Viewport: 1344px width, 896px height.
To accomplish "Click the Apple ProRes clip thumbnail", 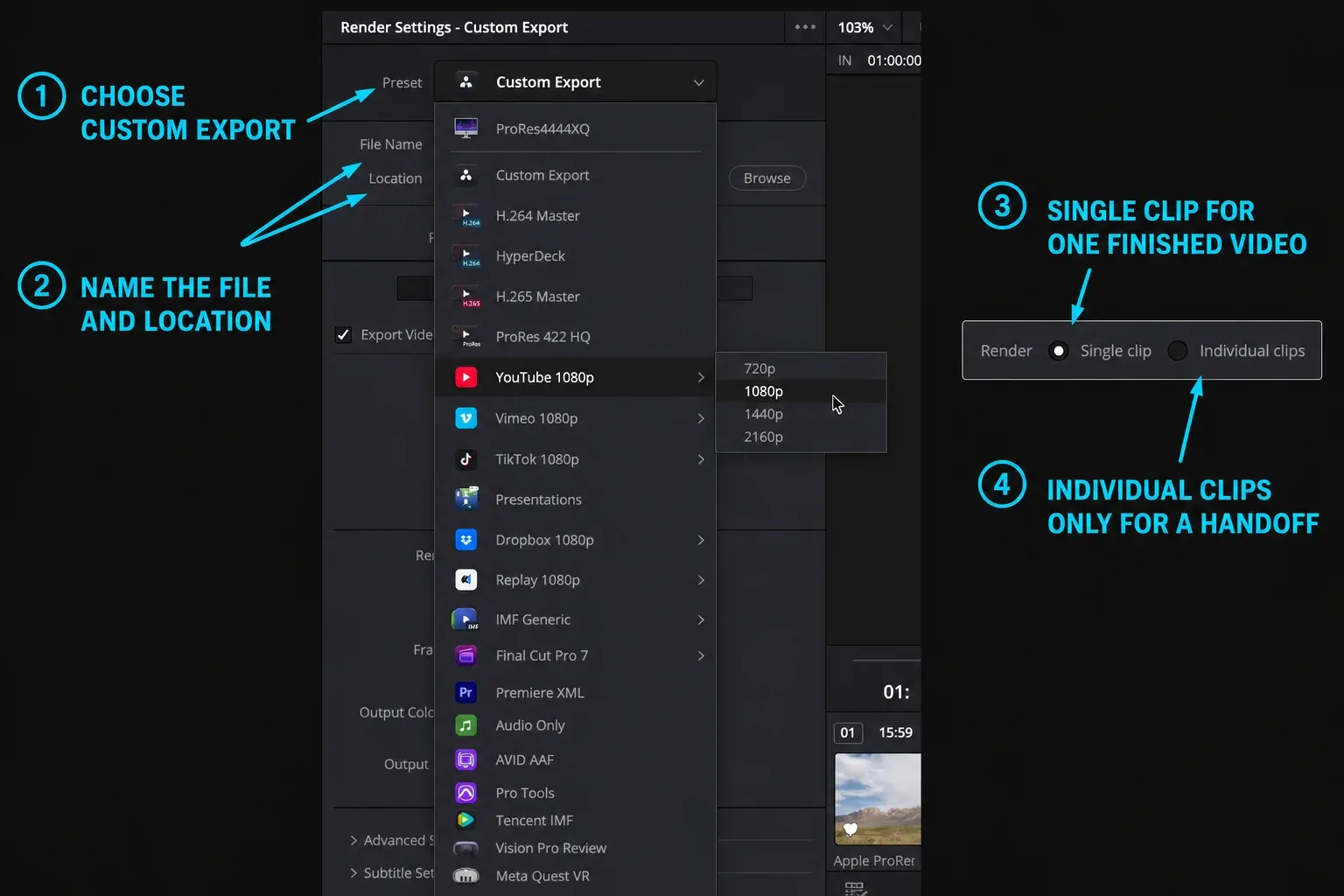I will point(878,799).
